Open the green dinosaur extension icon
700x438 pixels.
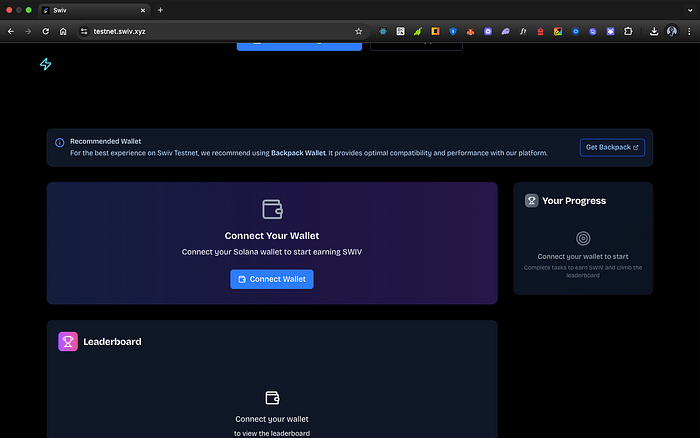point(418,31)
